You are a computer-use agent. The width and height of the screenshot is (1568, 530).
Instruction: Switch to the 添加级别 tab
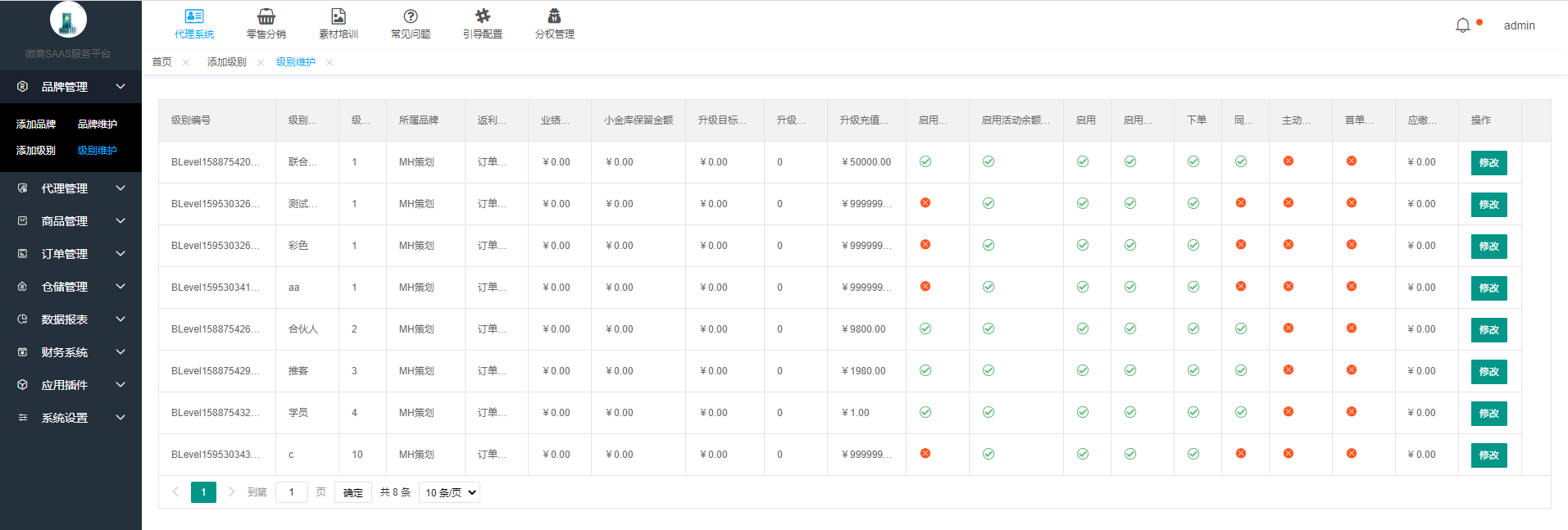point(226,62)
